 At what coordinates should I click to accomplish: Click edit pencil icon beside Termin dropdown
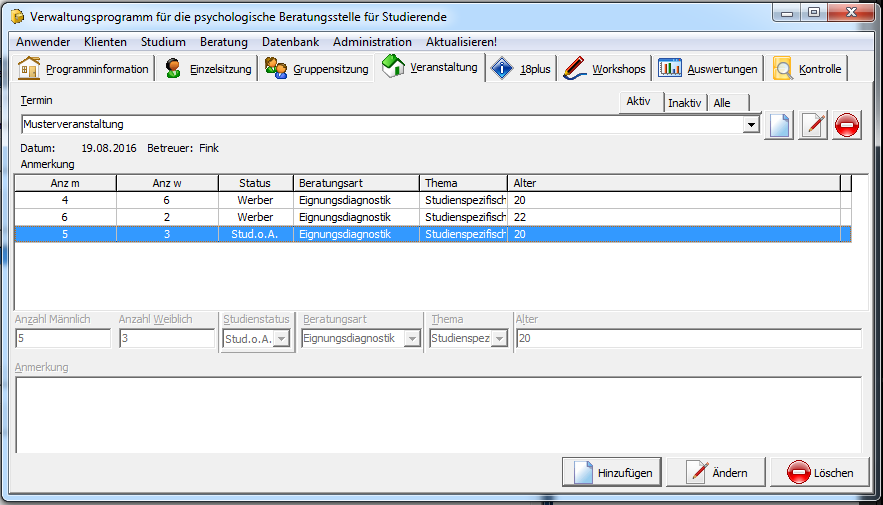coord(813,126)
